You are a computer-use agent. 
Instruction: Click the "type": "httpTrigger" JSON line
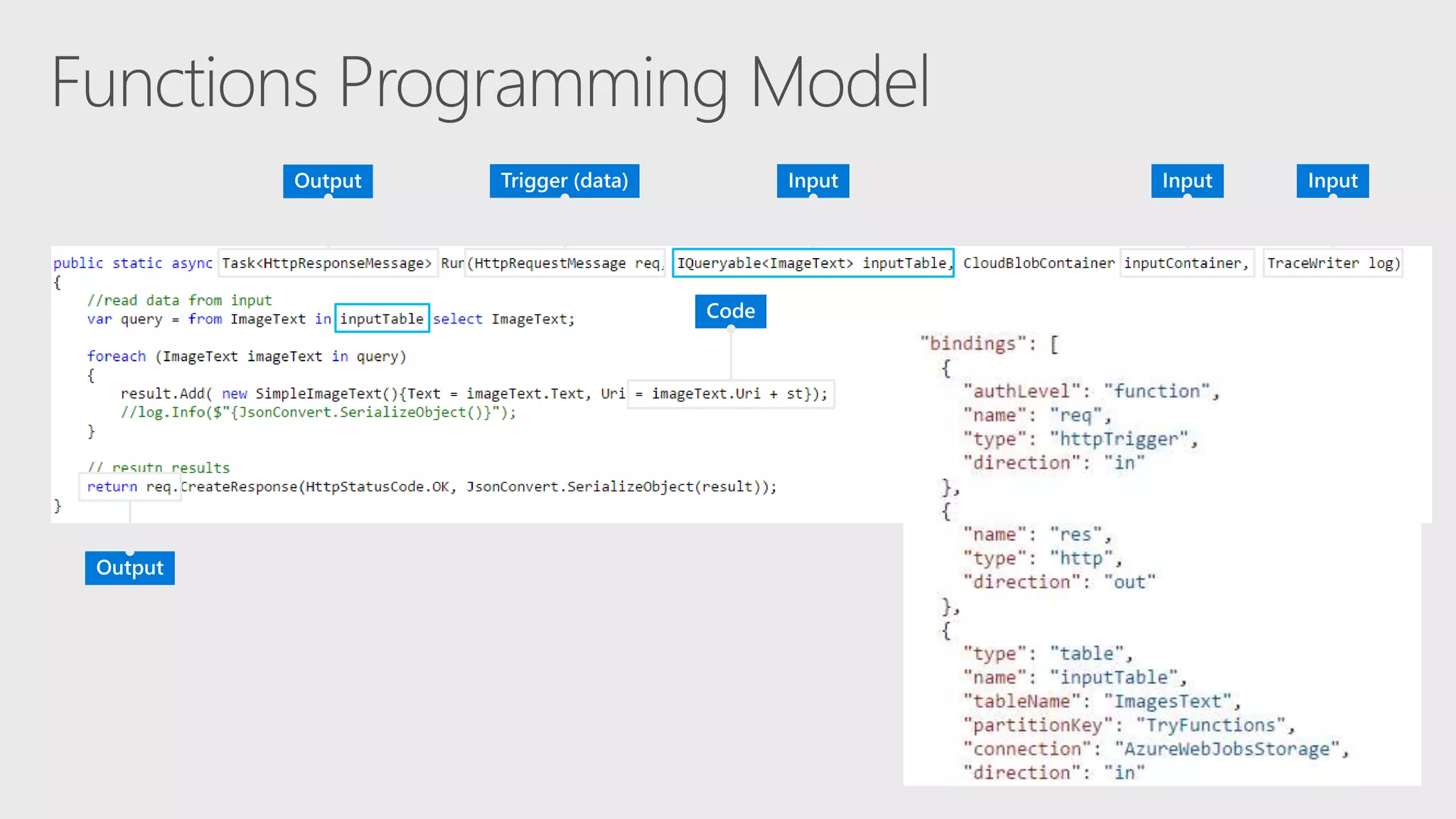pos(1080,439)
